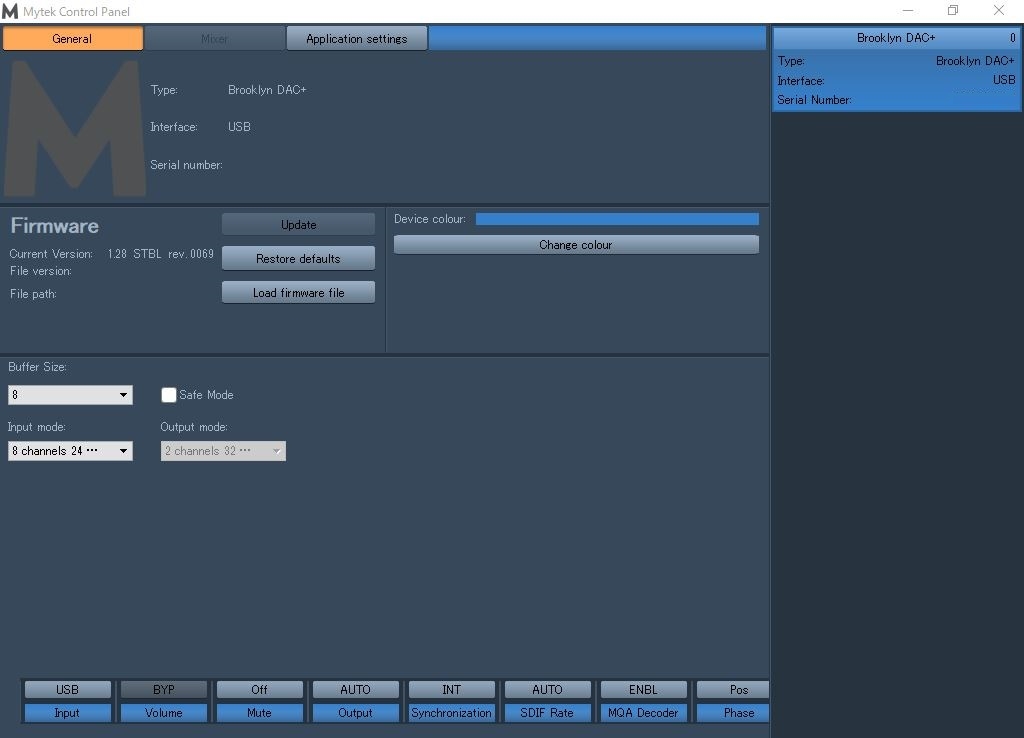1024x738 pixels.
Task: Click the MQA Decoder label button
Action: (x=643, y=713)
